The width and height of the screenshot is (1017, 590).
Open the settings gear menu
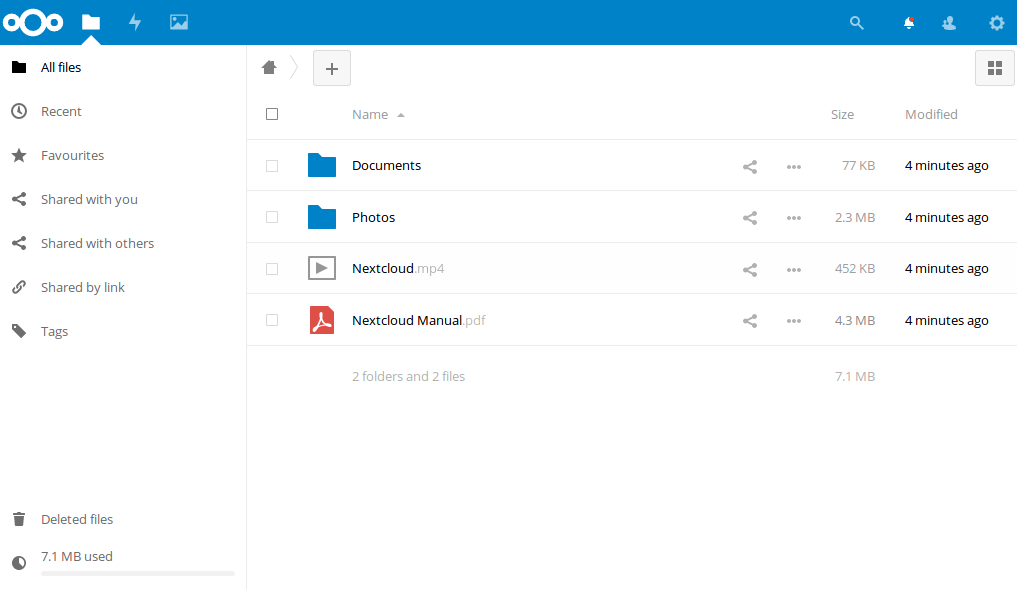coord(997,23)
